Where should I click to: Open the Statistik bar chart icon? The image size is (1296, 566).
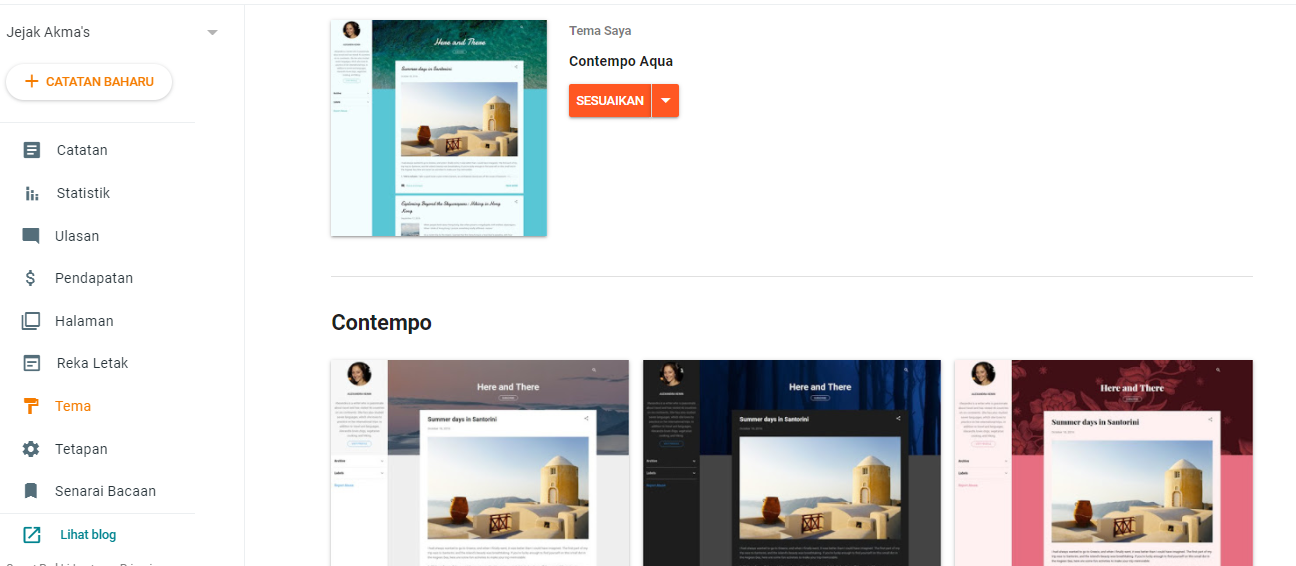pyautogui.click(x=32, y=193)
